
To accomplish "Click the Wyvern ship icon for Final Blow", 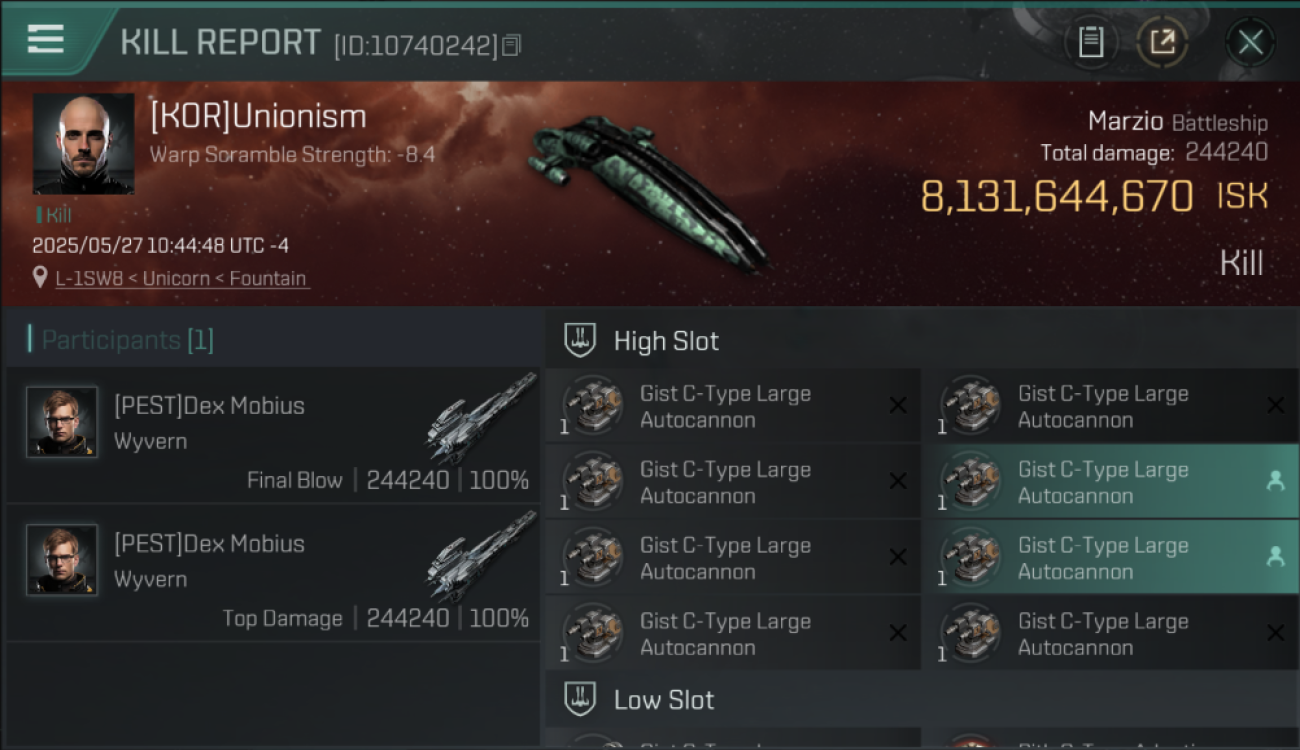I will pos(480,417).
